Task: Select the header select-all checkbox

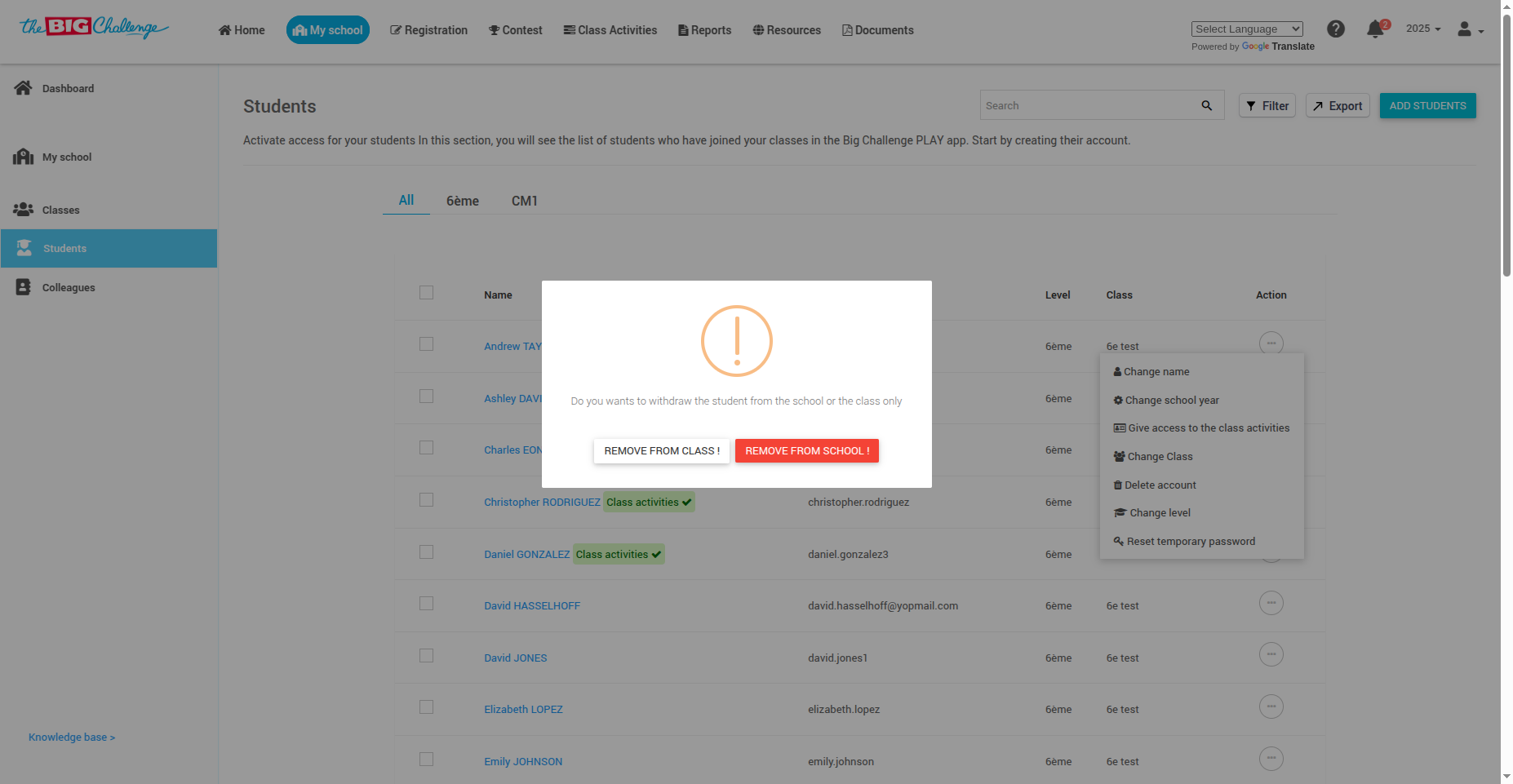Action: (x=426, y=292)
